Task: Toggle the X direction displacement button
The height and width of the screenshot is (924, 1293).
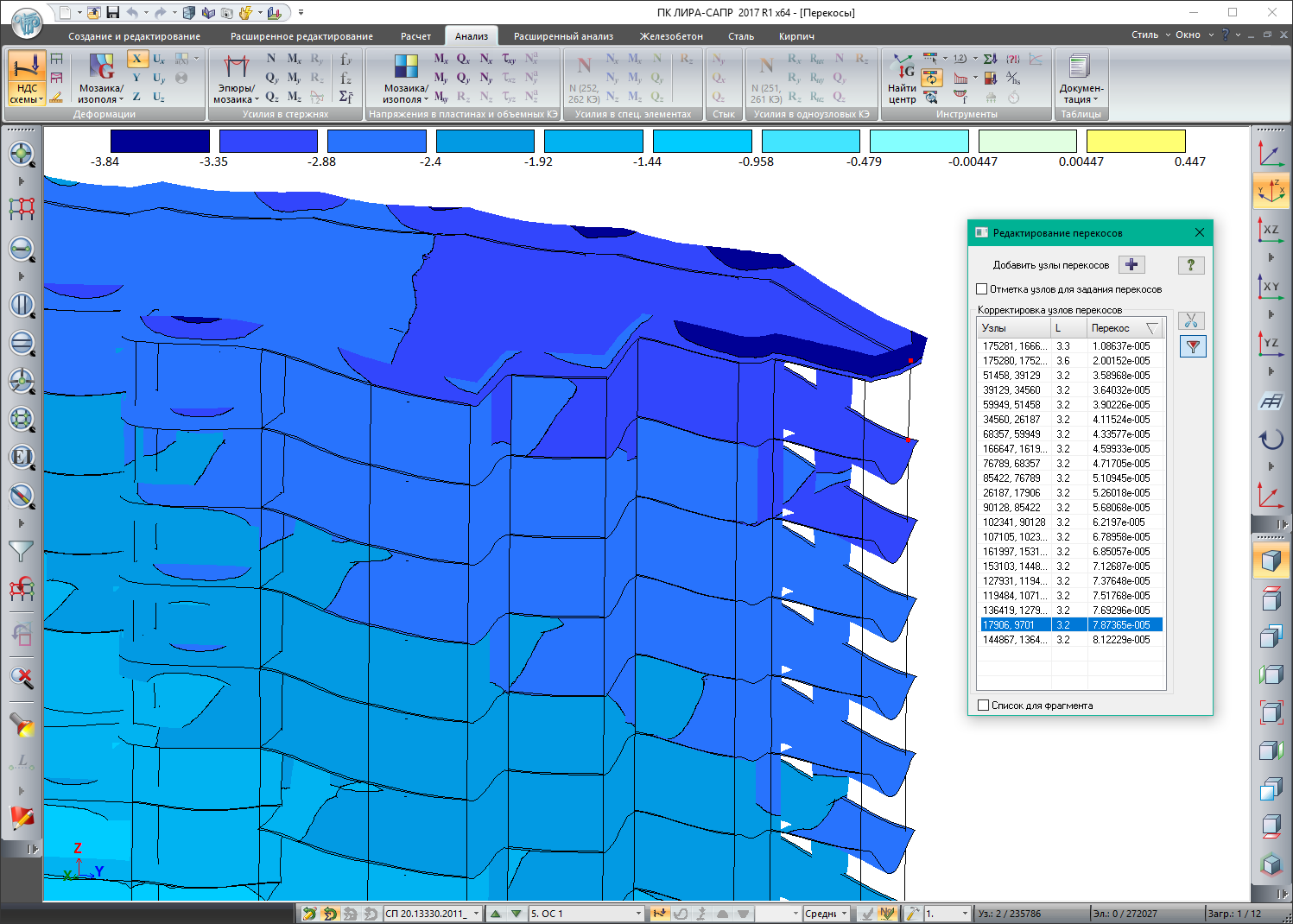Action: 136,59
